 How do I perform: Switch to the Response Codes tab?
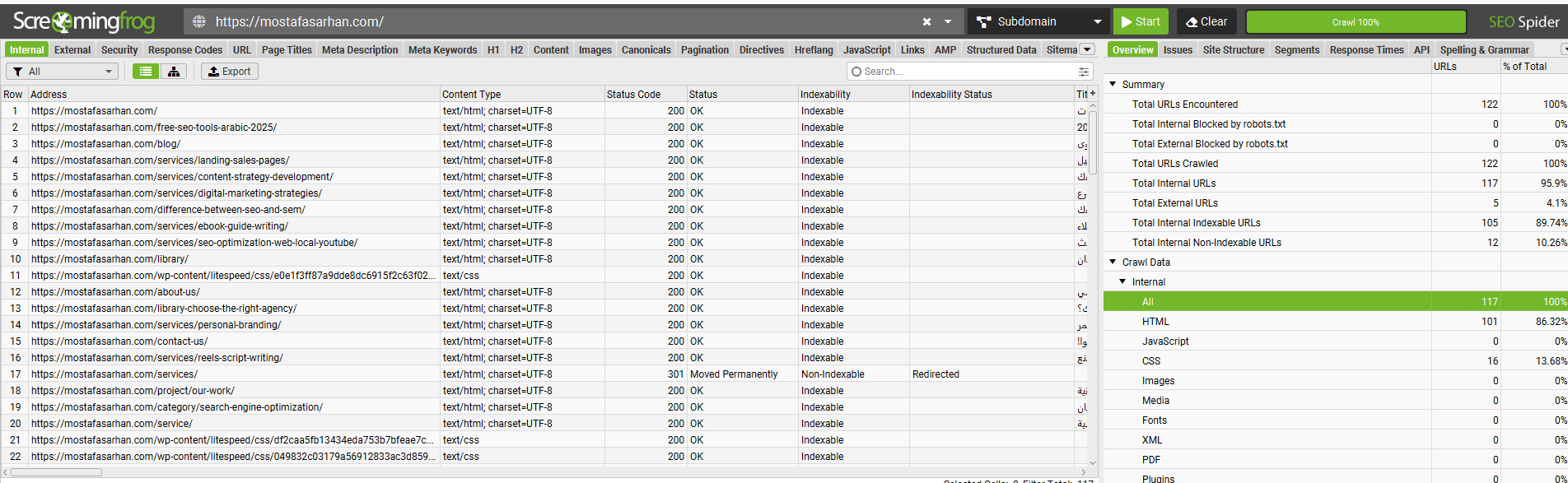click(185, 50)
